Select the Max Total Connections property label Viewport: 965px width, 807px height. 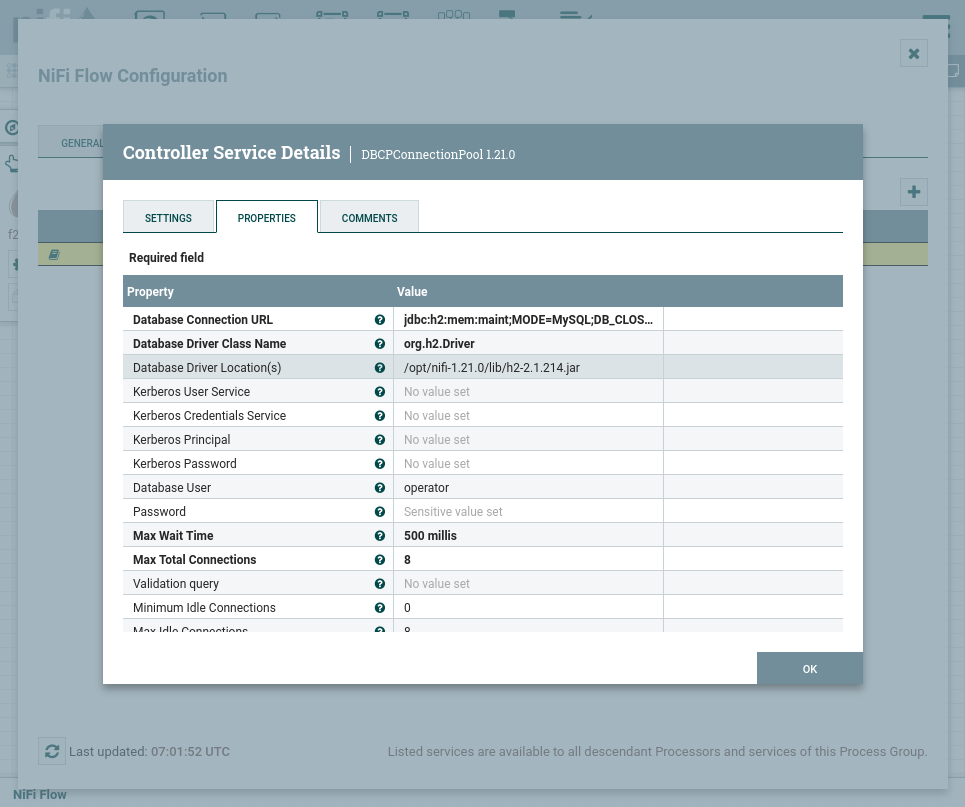click(194, 560)
